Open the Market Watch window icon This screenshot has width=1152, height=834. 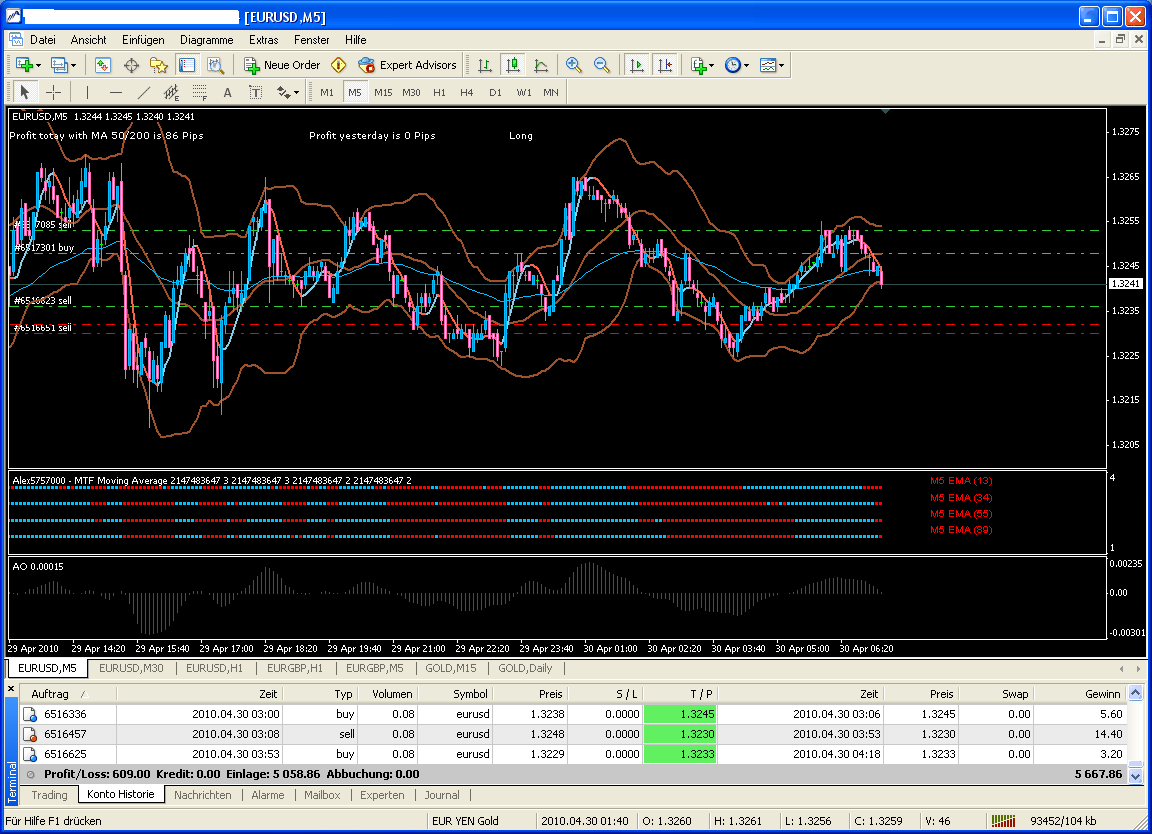click(103, 65)
